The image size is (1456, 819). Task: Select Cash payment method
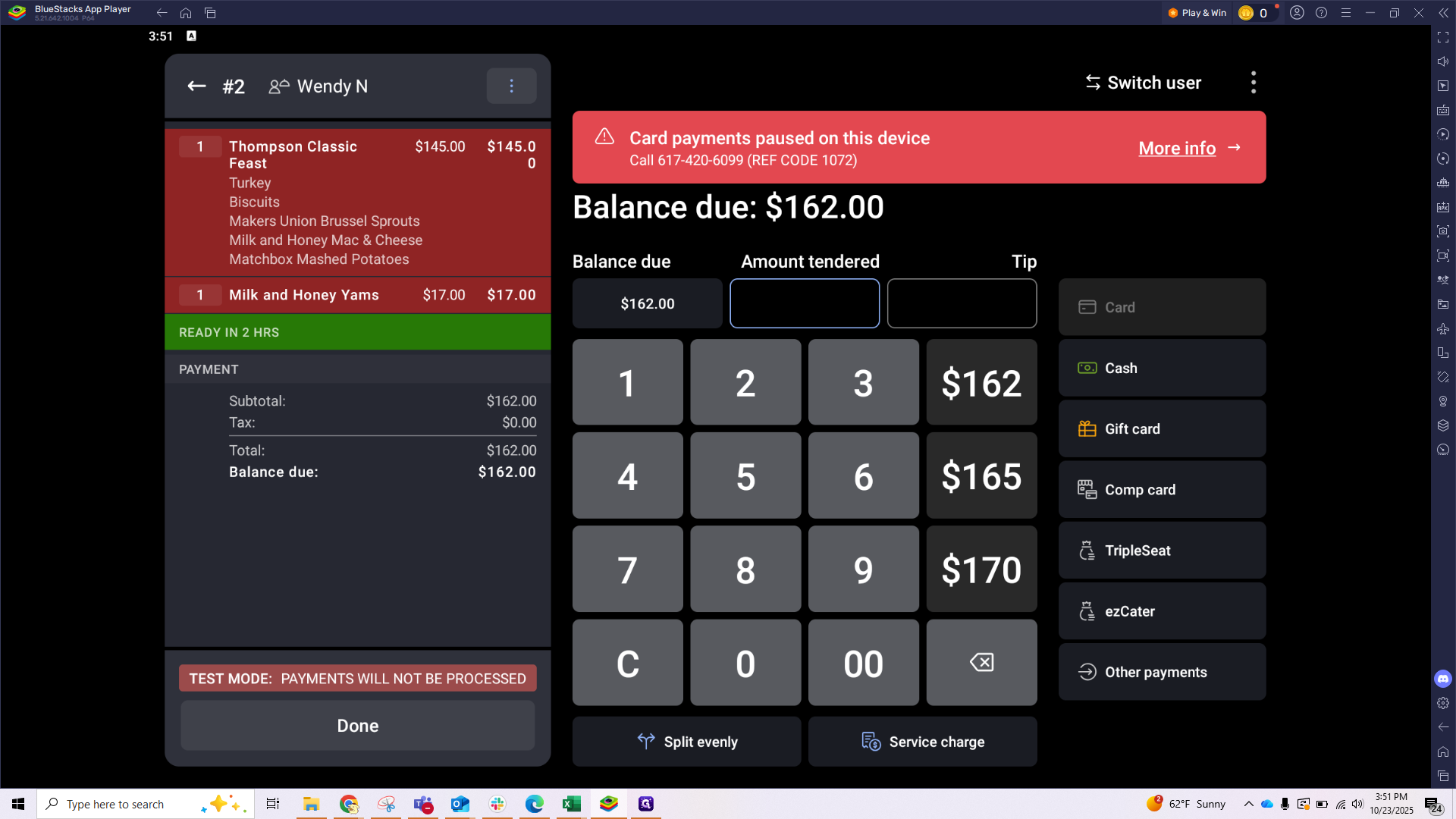[x=1162, y=368]
